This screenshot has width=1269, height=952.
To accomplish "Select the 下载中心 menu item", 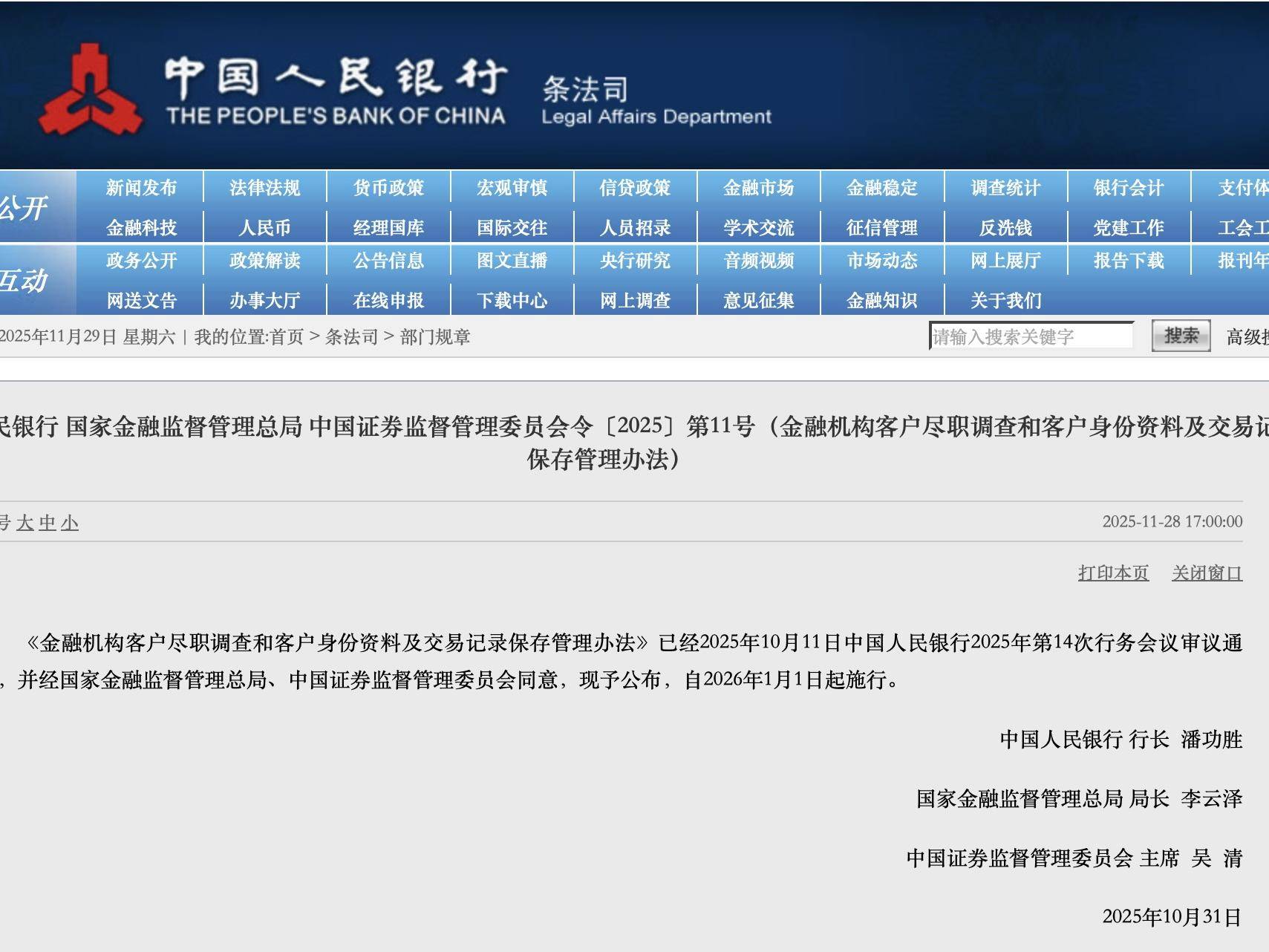I will [512, 300].
